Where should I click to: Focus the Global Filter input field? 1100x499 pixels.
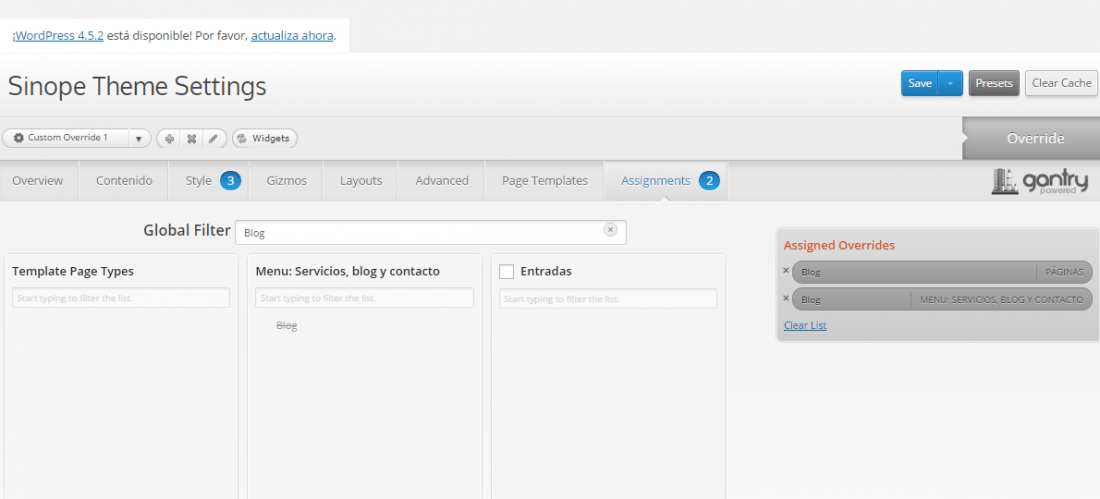(x=431, y=232)
